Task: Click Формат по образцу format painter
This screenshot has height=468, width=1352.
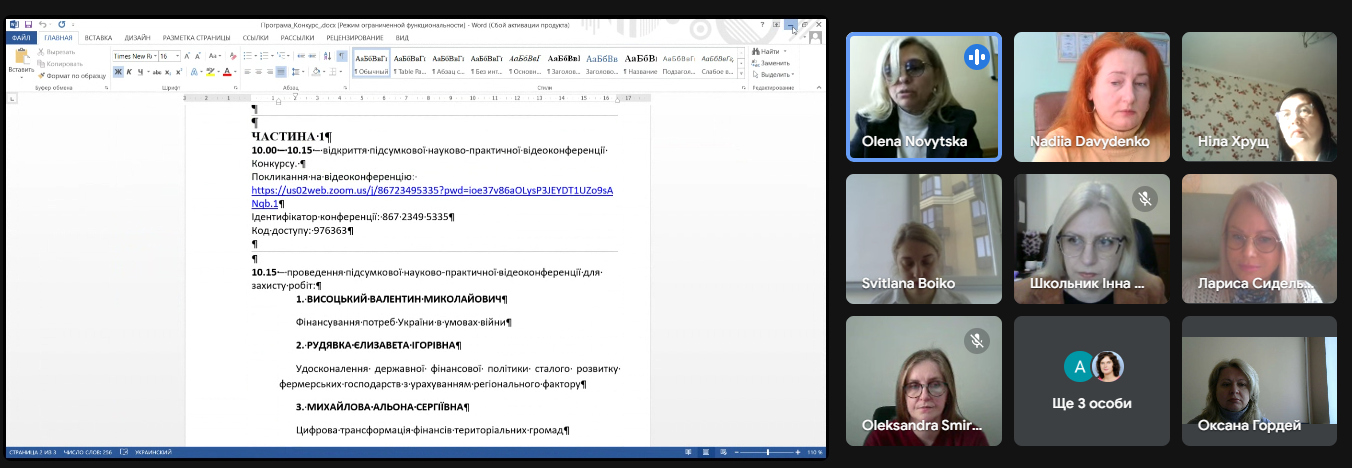Action: point(72,76)
